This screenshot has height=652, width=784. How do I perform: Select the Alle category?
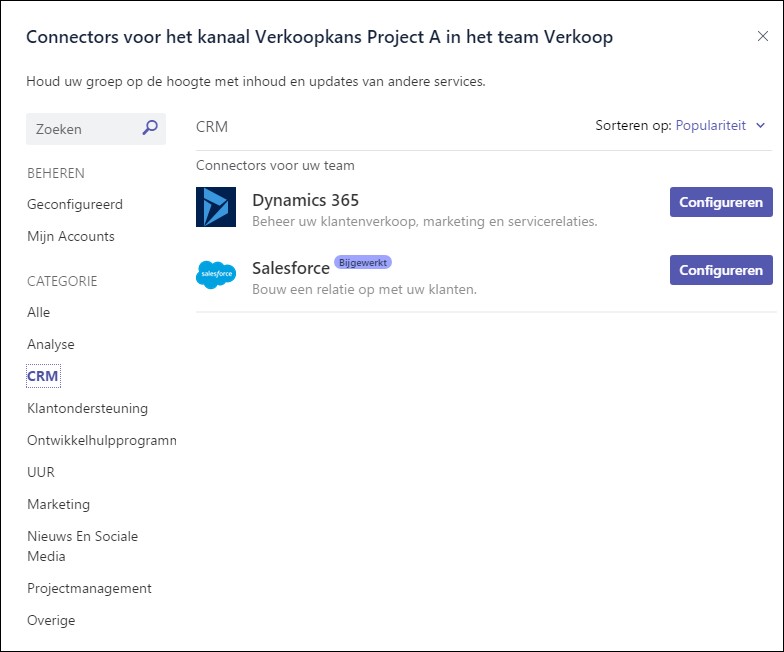38,312
